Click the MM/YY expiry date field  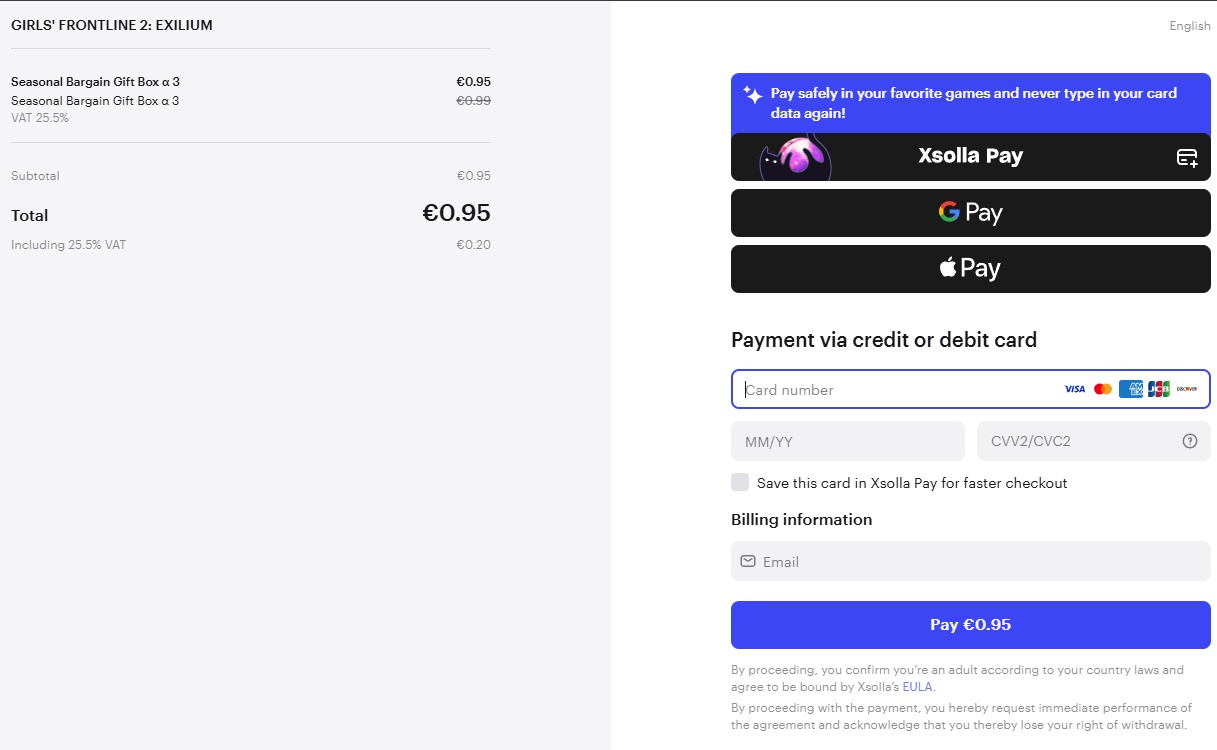point(847,441)
